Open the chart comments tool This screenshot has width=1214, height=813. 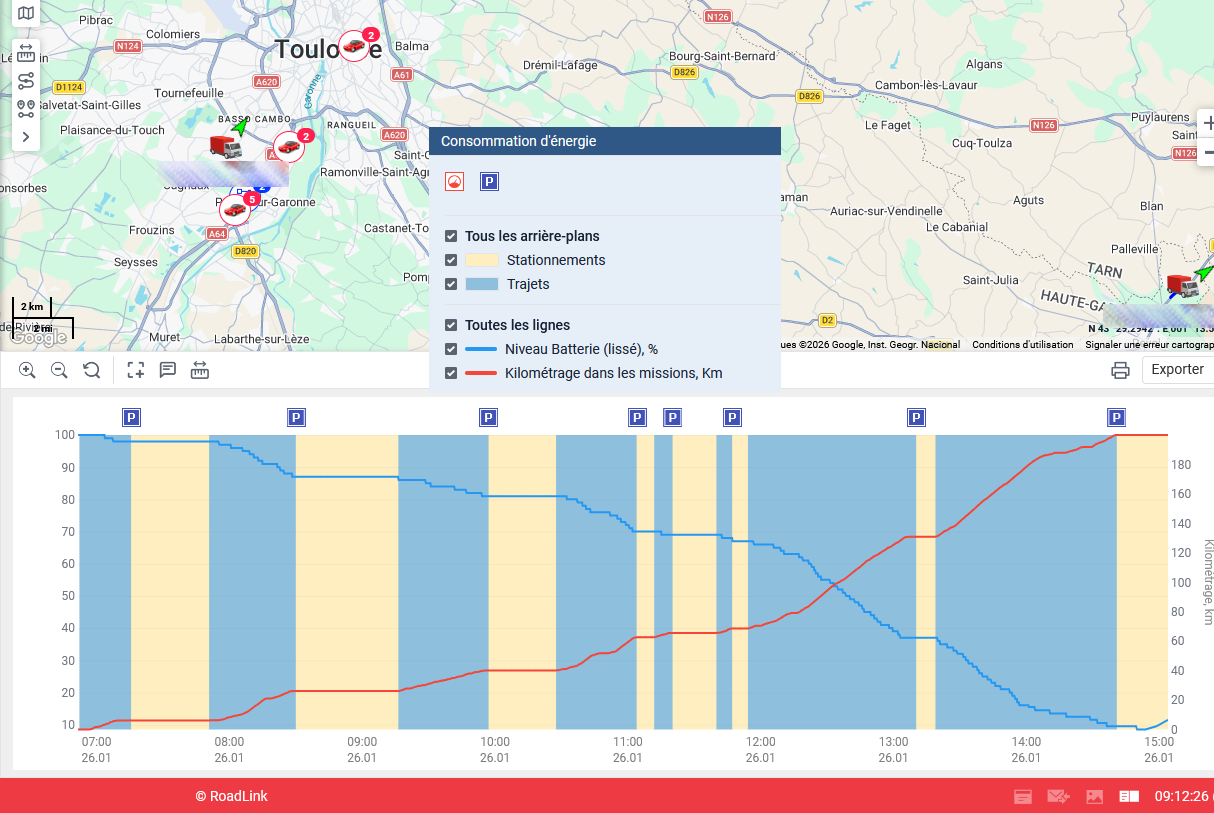[x=168, y=370]
